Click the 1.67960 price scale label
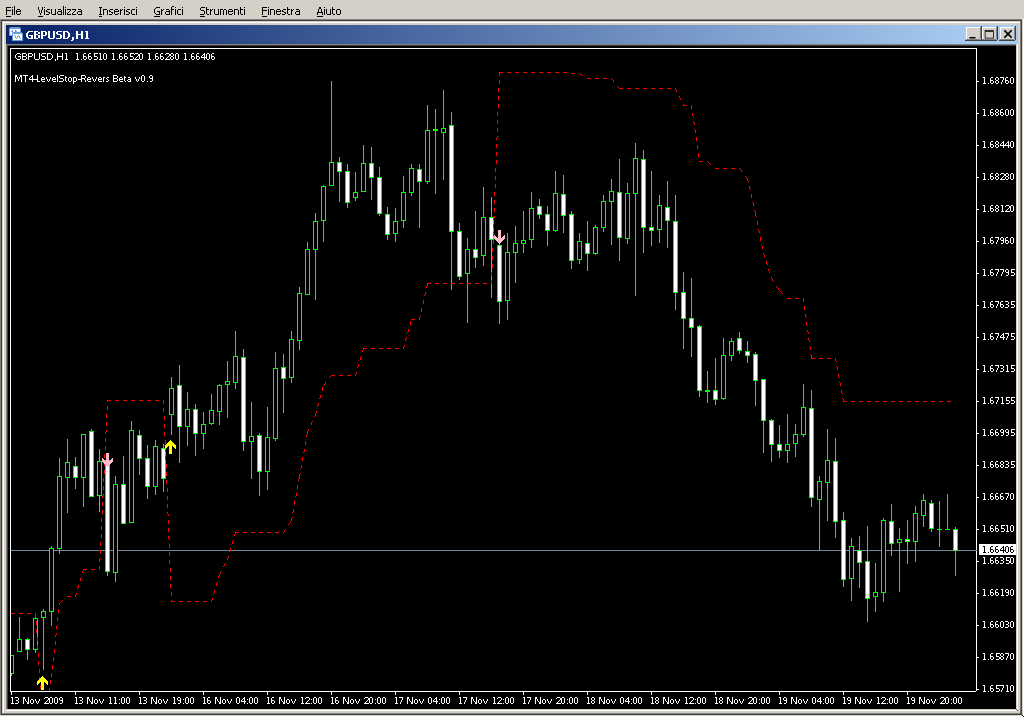 click(x=999, y=241)
